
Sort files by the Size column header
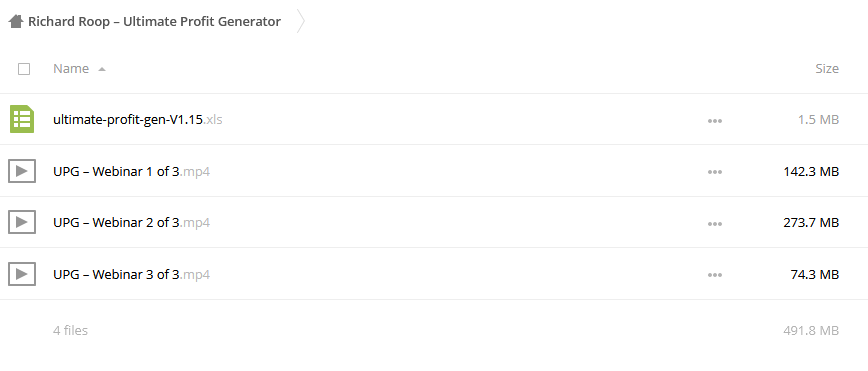tap(827, 68)
